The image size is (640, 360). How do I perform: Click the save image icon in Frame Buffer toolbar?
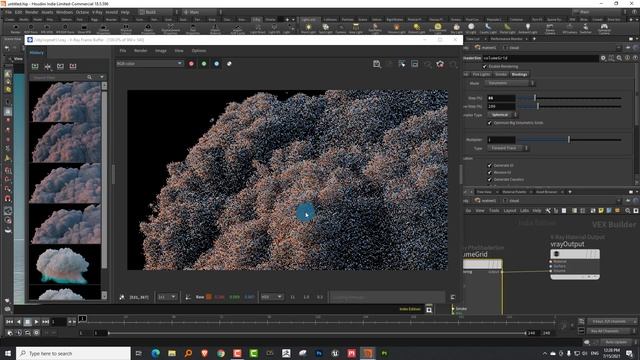377,64
